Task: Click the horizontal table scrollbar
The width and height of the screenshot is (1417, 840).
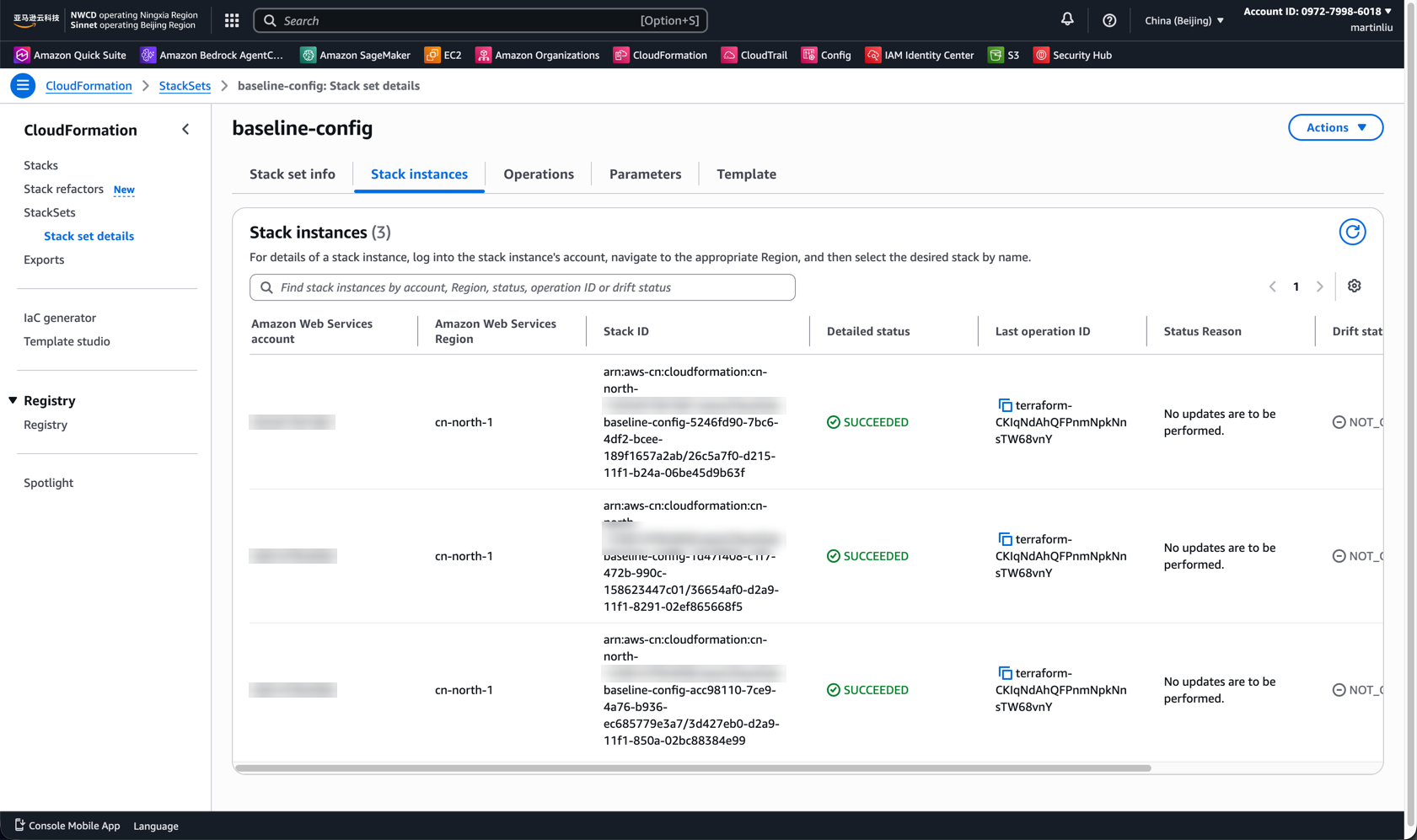Action: click(693, 768)
